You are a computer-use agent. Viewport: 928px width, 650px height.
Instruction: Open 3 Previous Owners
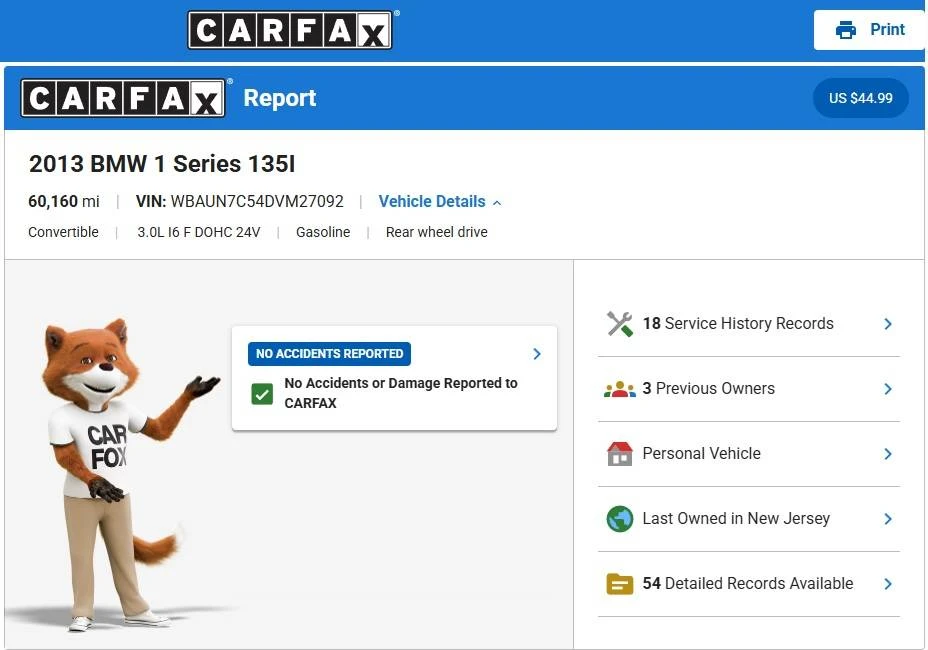749,389
